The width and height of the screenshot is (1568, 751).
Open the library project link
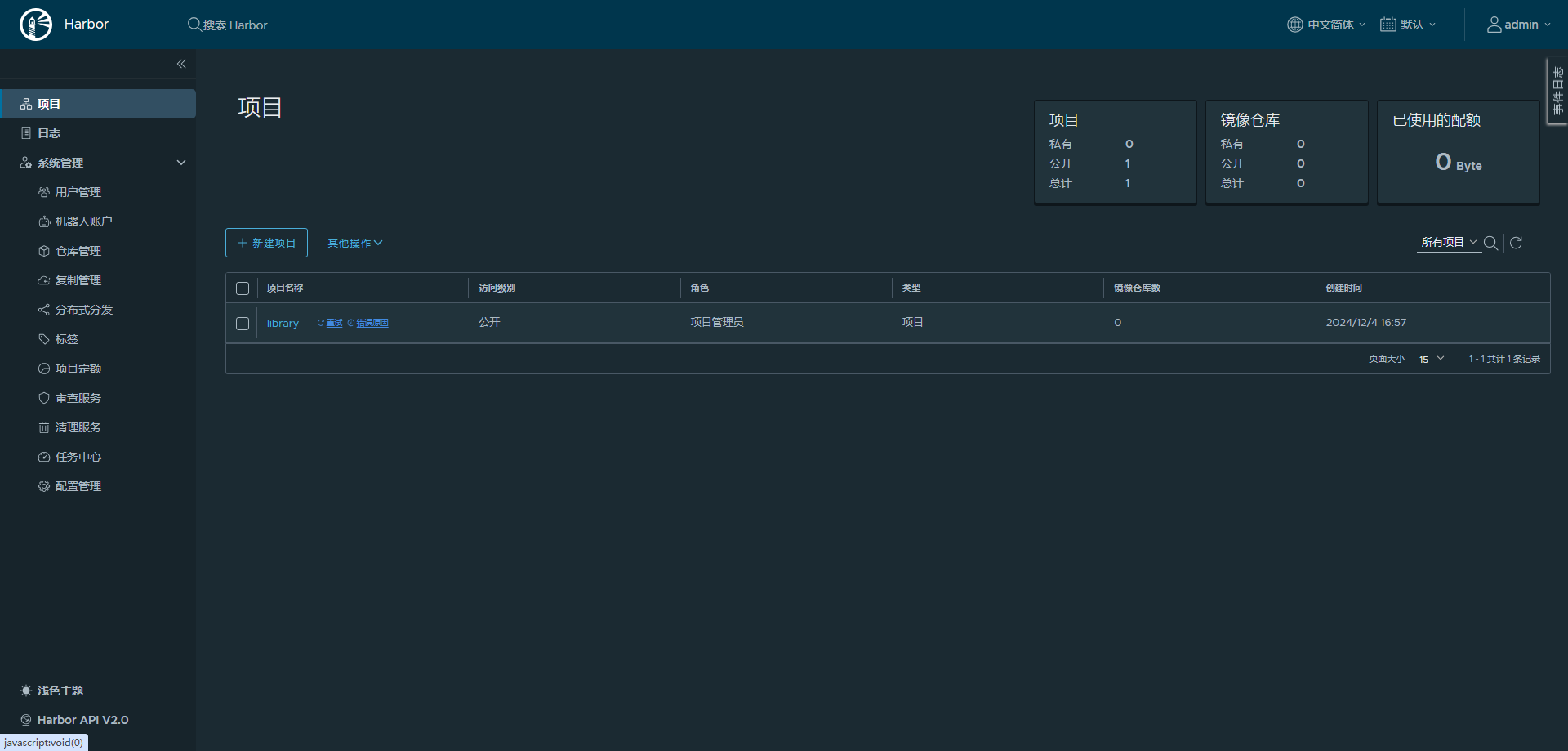(283, 324)
